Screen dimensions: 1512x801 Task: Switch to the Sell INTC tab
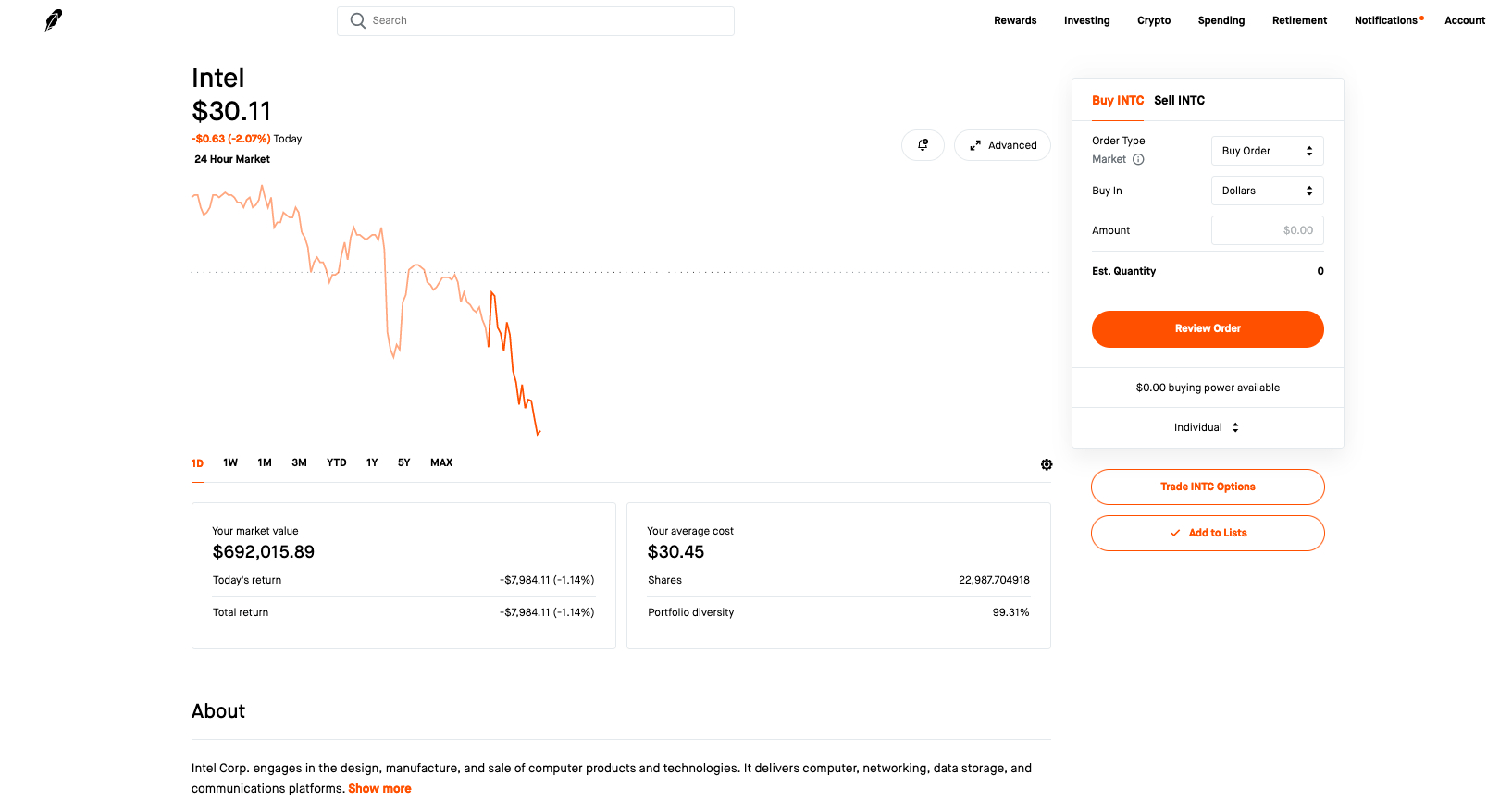1179,100
